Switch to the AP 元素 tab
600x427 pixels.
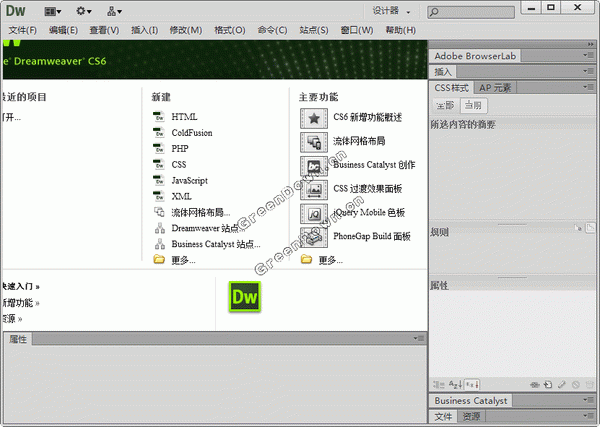tap(495, 88)
